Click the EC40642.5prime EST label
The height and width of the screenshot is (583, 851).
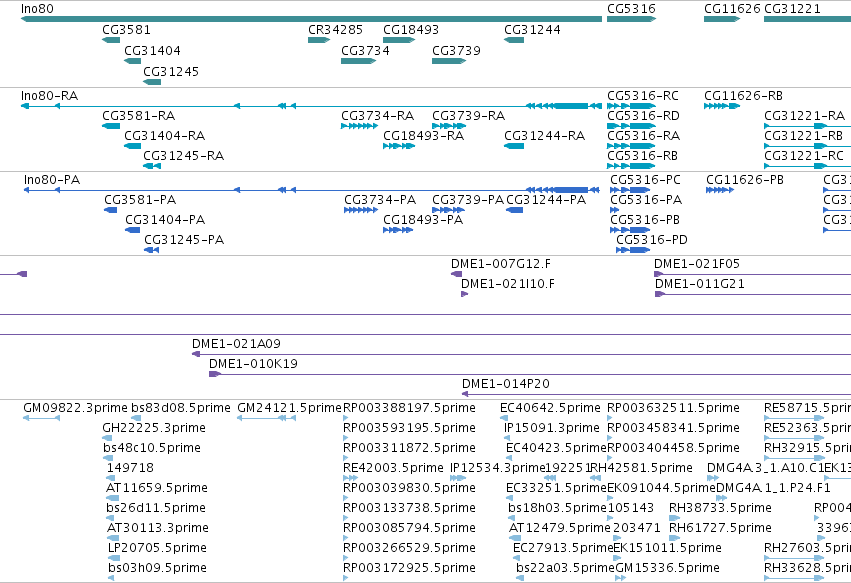tap(550, 408)
